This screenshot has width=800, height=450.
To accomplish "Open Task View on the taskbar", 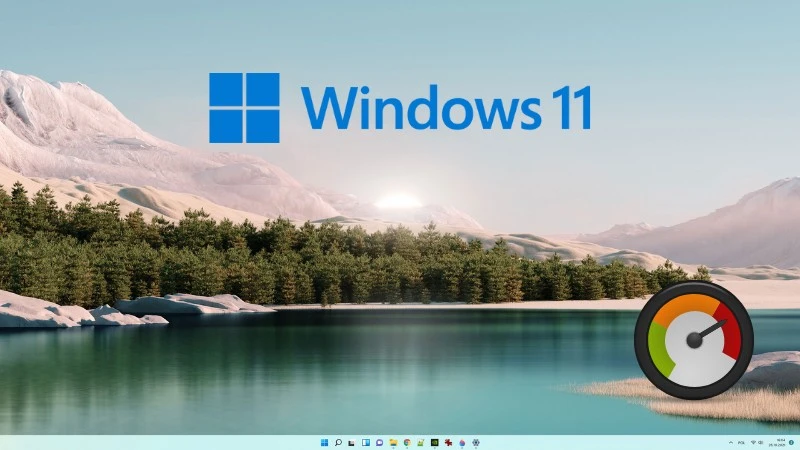I will pos(352,442).
